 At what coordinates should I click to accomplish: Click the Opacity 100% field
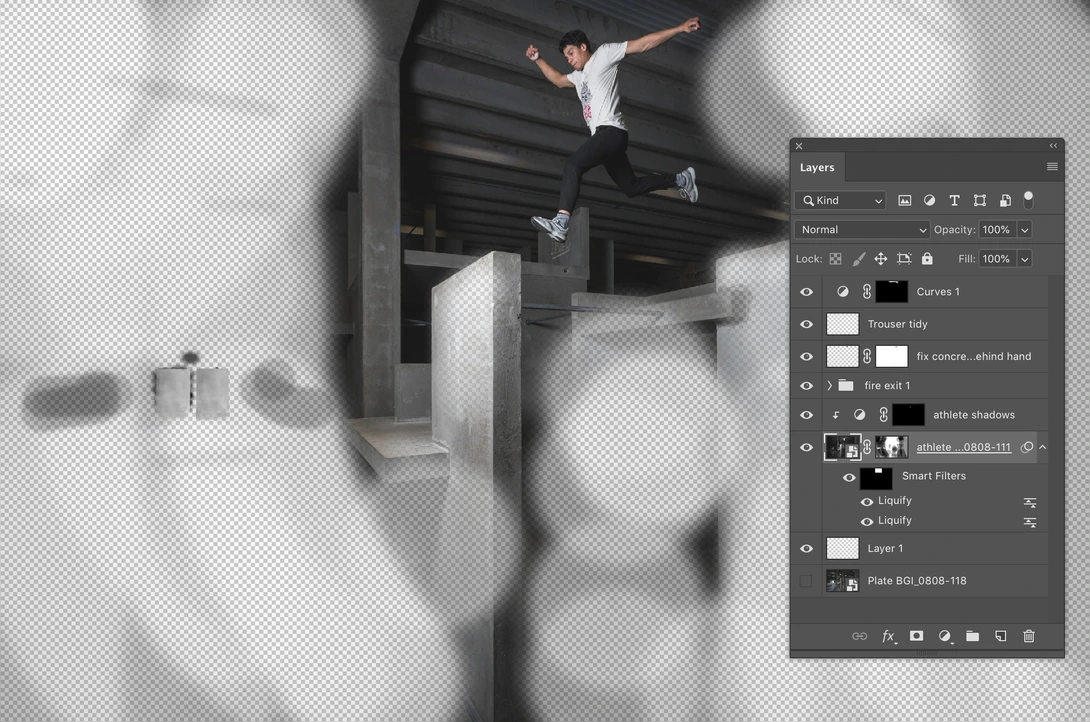click(x=997, y=229)
